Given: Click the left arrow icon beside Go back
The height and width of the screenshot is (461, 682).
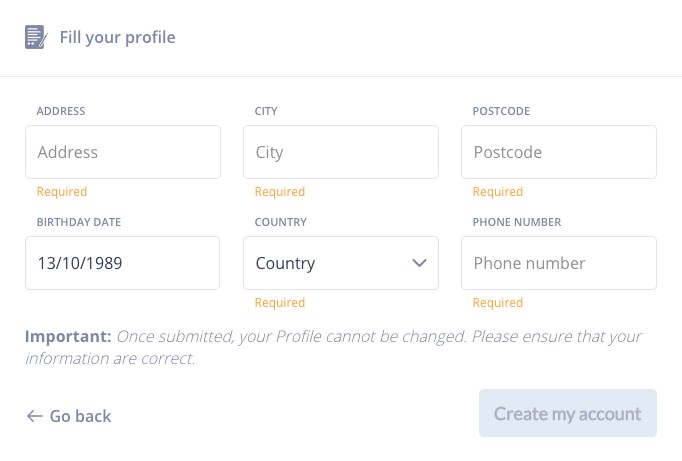Looking at the screenshot, I should point(35,416).
